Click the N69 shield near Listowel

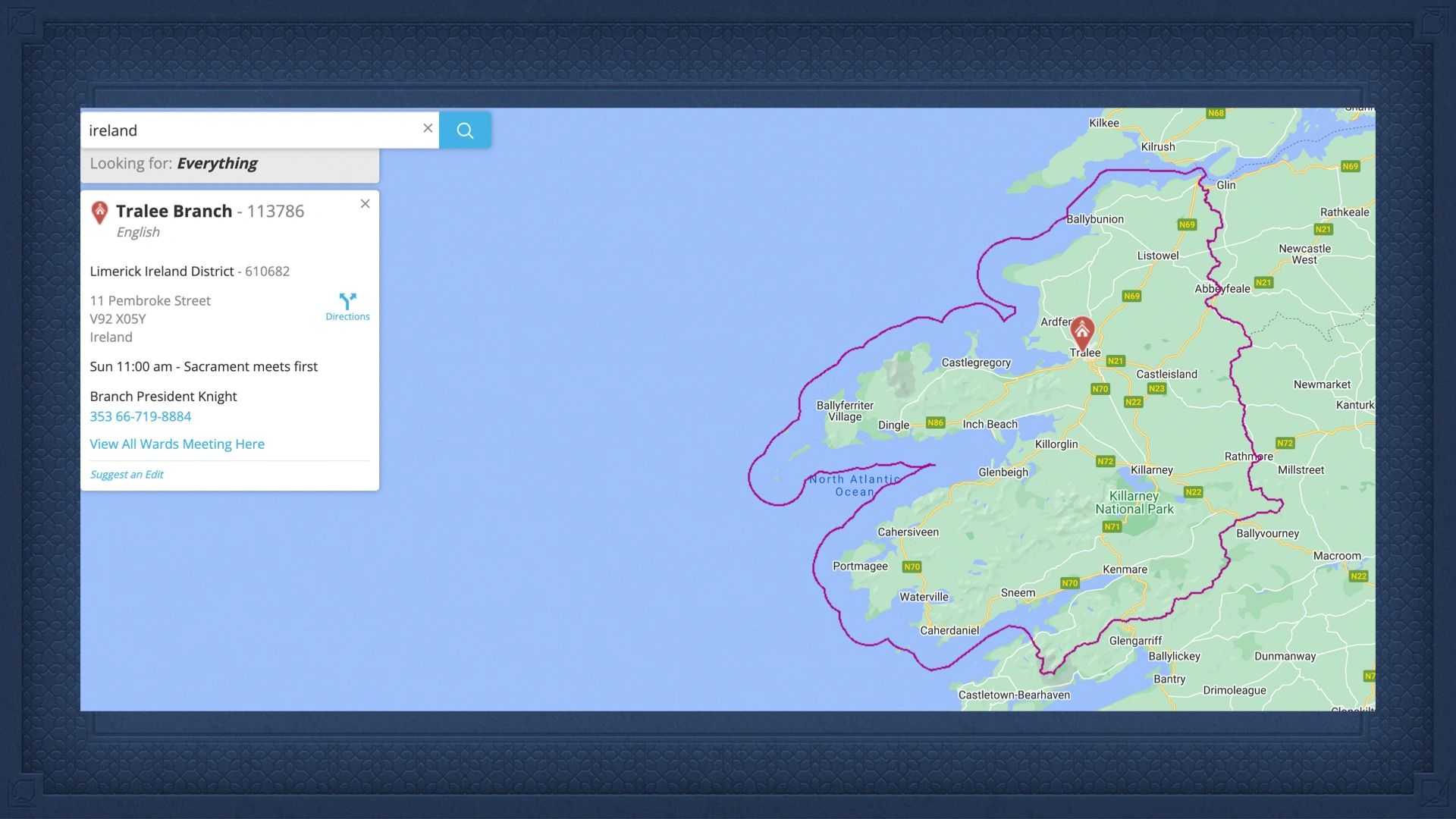coord(1132,297)
